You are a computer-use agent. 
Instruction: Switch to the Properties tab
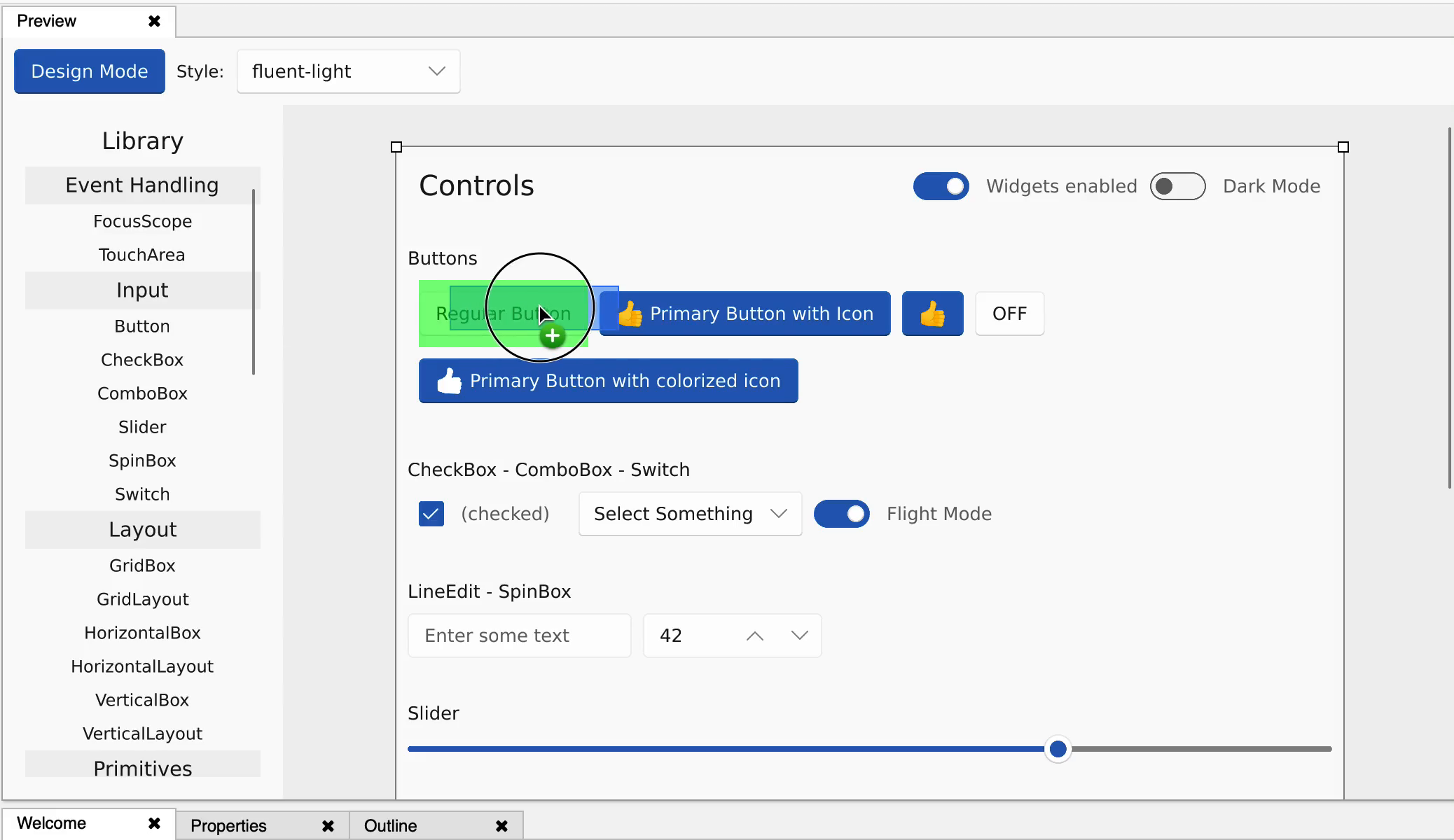[228, 826]
